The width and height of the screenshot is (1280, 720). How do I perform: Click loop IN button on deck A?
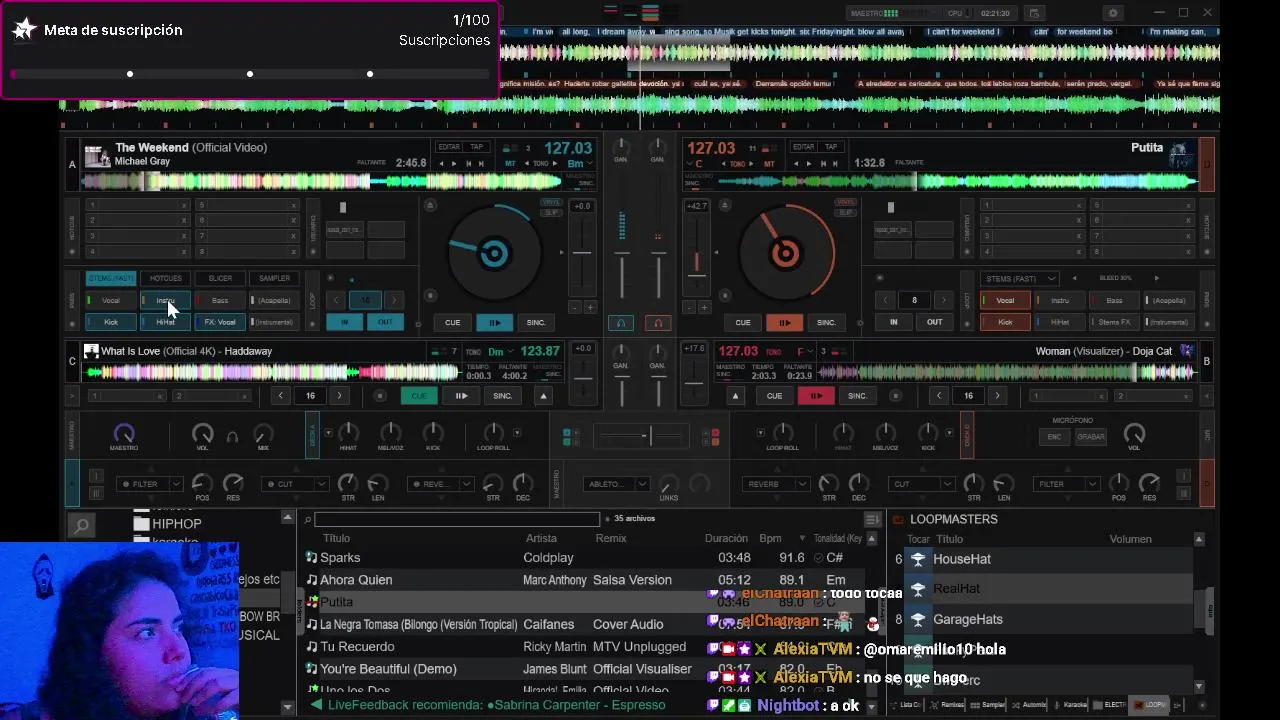(x=344, y=322)
